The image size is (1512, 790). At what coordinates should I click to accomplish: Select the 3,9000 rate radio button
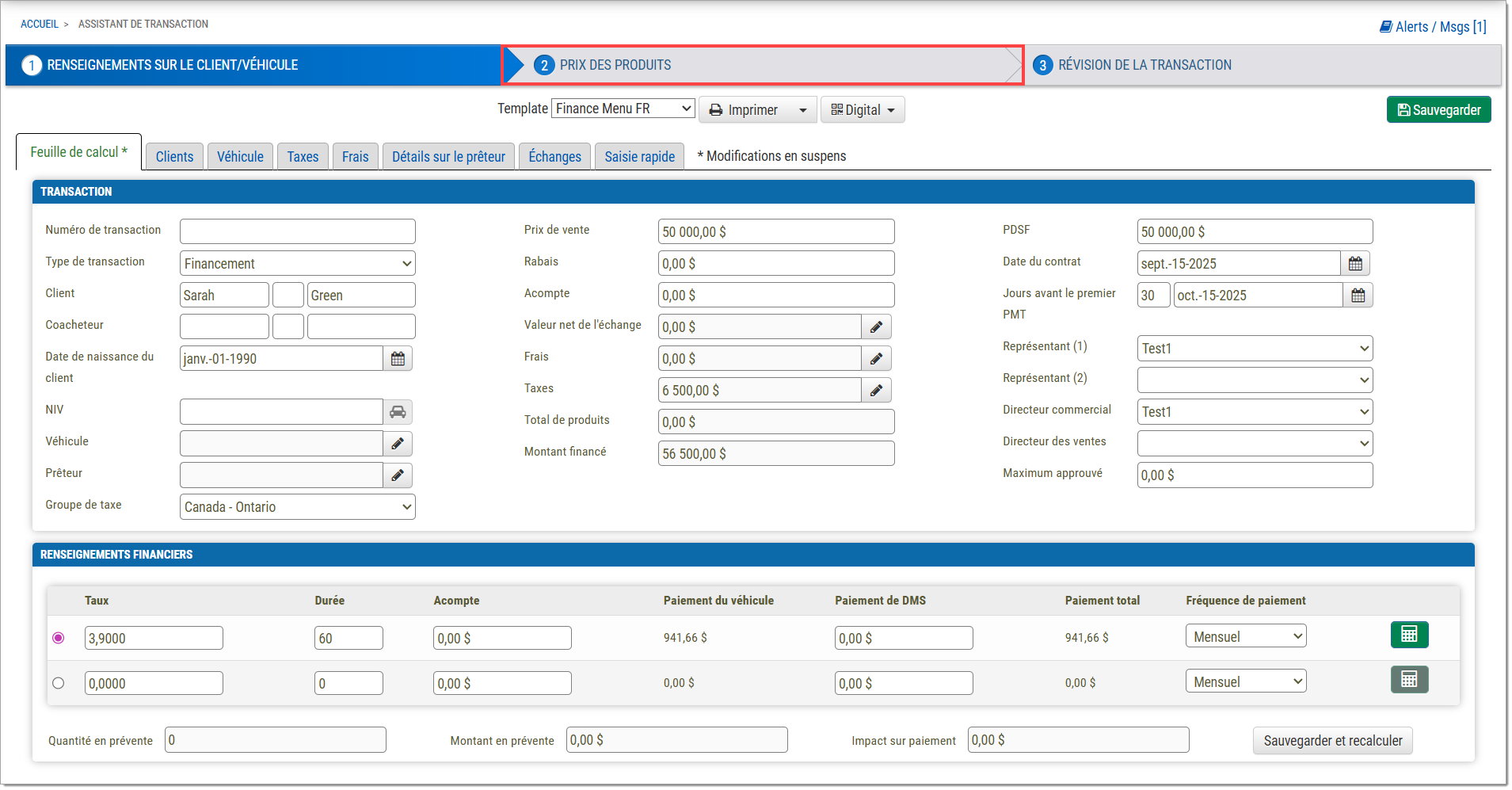(59, 638)
